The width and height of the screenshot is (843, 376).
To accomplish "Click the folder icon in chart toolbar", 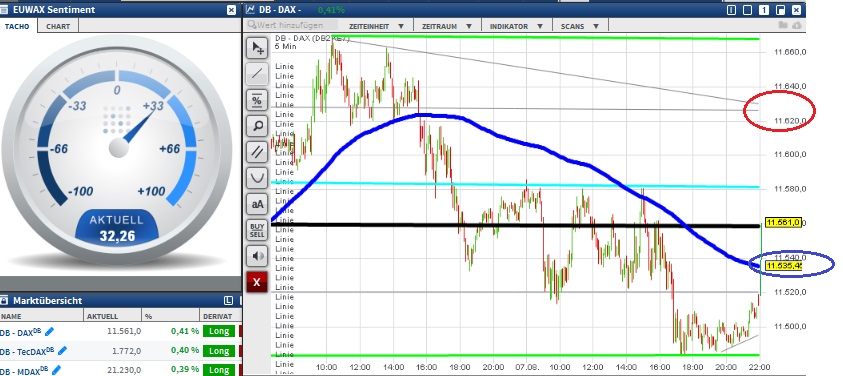I will pyautogui.click(x=783, y=25).
